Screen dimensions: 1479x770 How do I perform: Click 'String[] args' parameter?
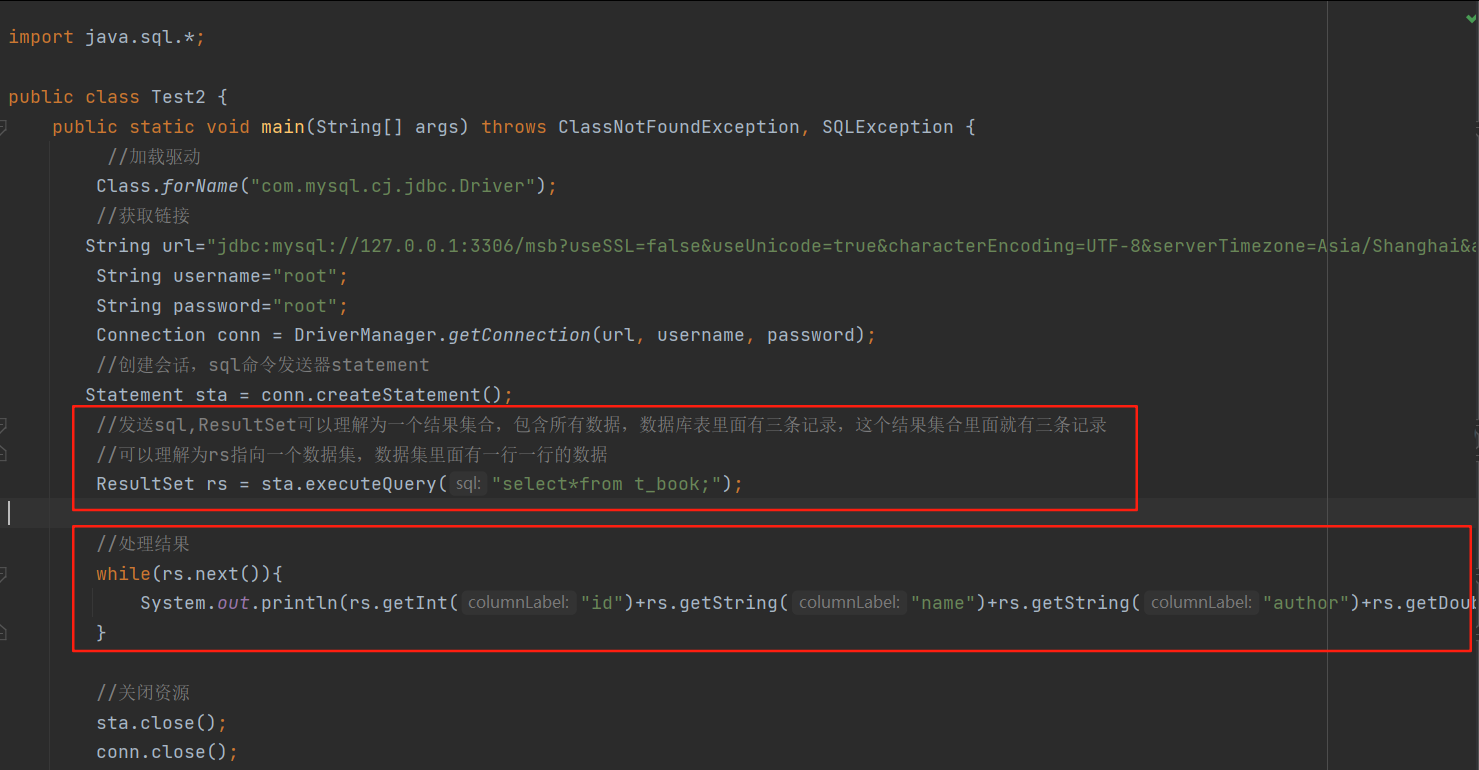pyautogui.click(x=387, y=127)
